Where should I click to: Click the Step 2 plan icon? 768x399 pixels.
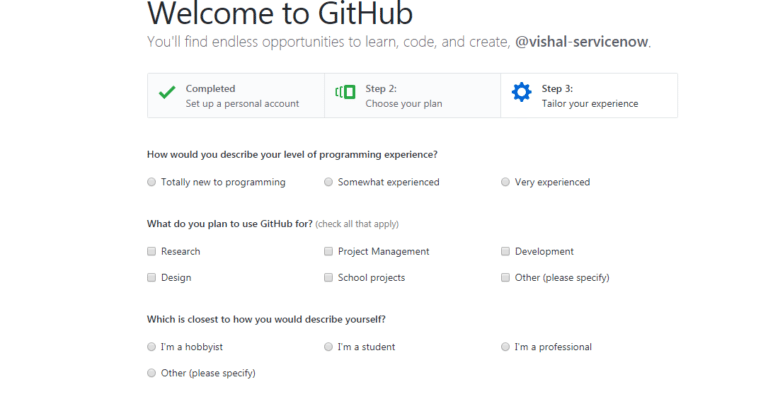345,92
